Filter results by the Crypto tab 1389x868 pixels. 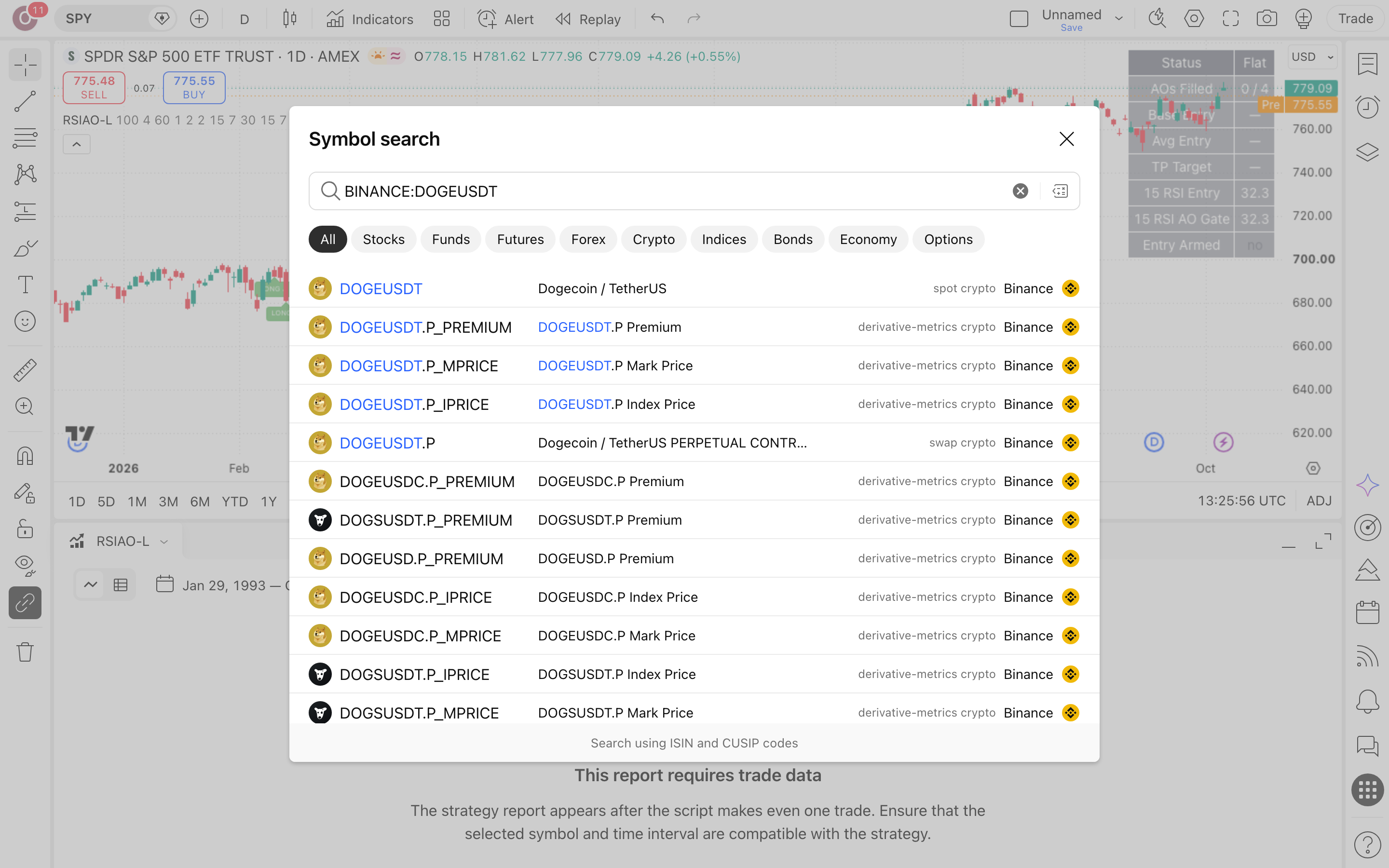pos(653,239)
